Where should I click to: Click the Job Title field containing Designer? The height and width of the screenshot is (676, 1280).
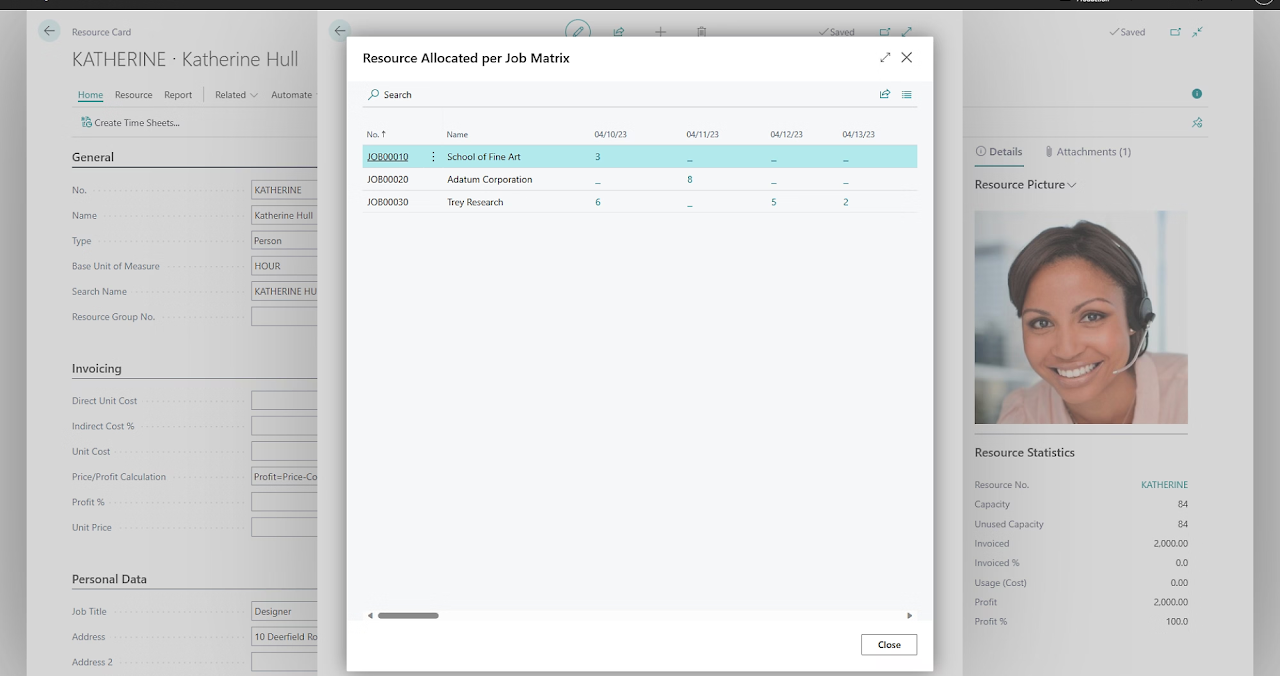tap(284, 611)
